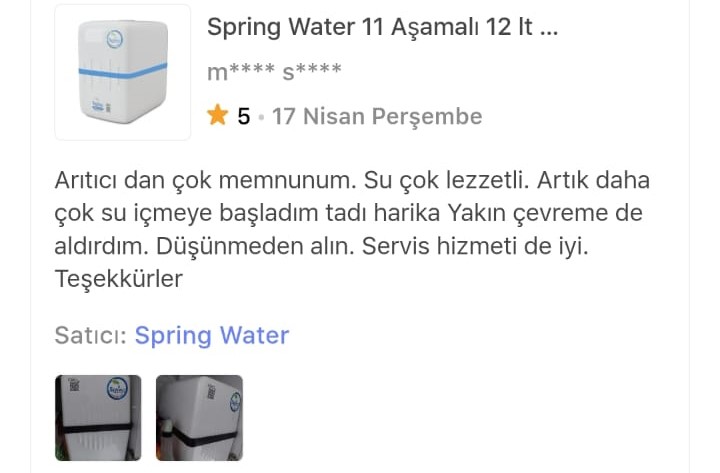This screenshot has height=473, width=720.
Task: Click the blue stripe on the product image
Action: [x=123, y=70]
